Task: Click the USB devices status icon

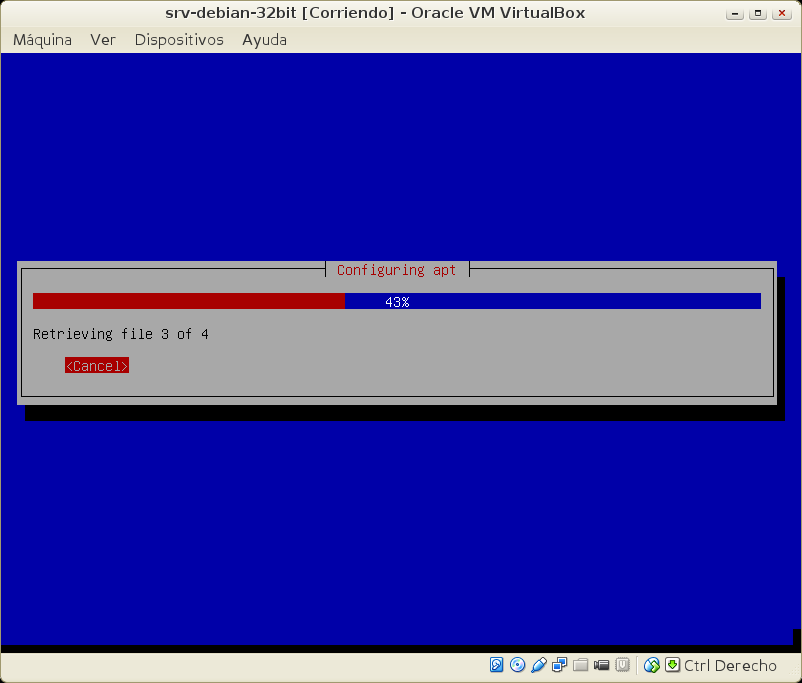Action: pos(538,665)
